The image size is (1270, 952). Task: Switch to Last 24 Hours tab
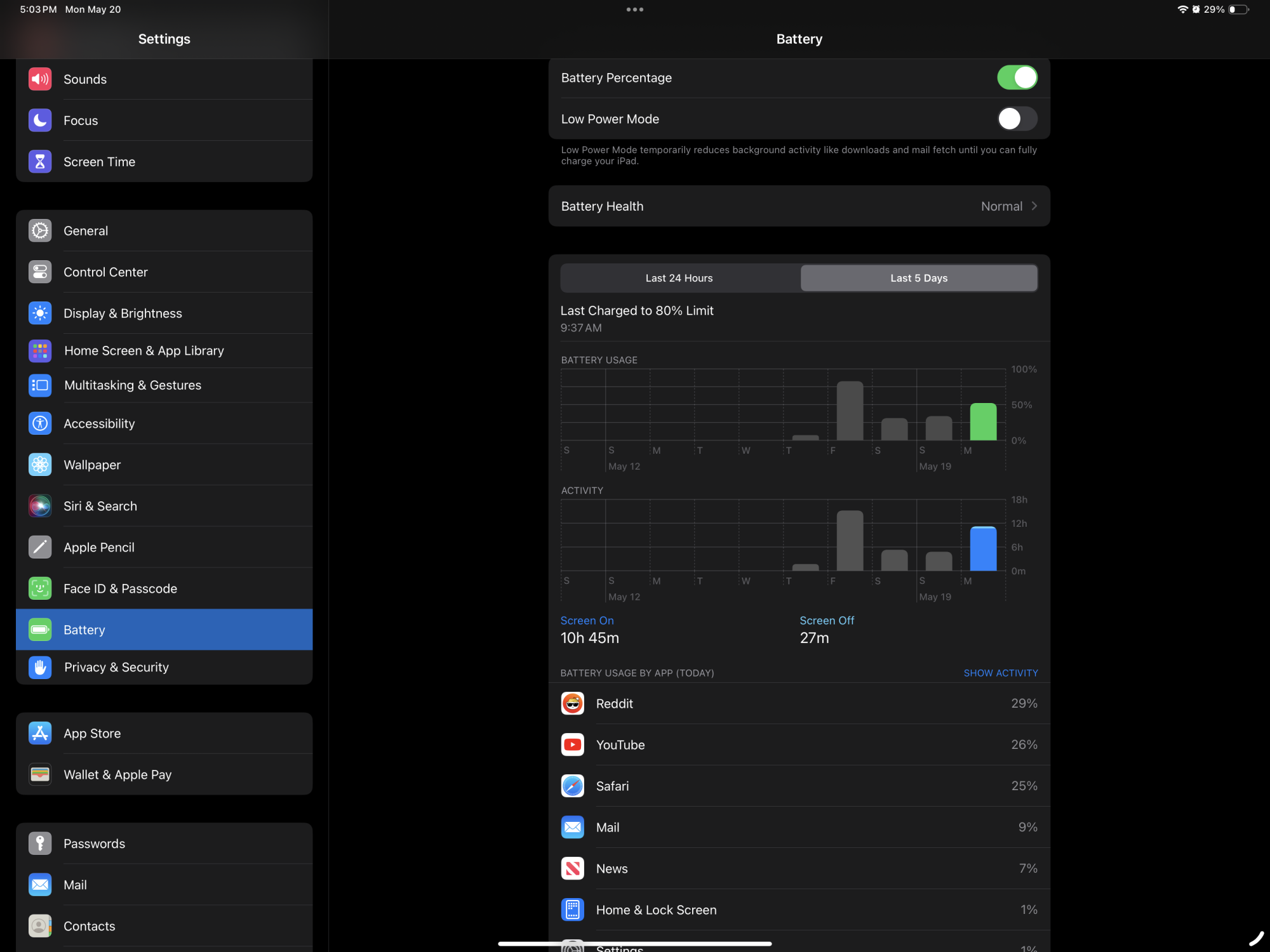point(679,278)
